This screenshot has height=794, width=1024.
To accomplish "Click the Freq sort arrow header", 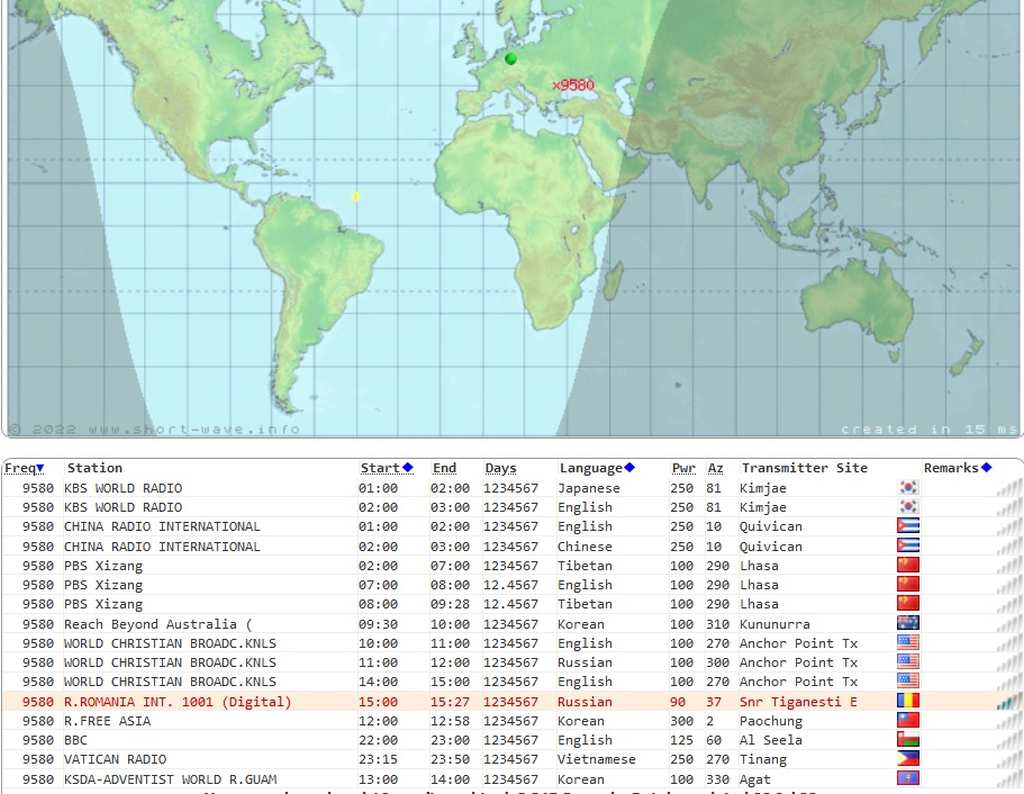I will pyautogui.click(x=24, y=468).
